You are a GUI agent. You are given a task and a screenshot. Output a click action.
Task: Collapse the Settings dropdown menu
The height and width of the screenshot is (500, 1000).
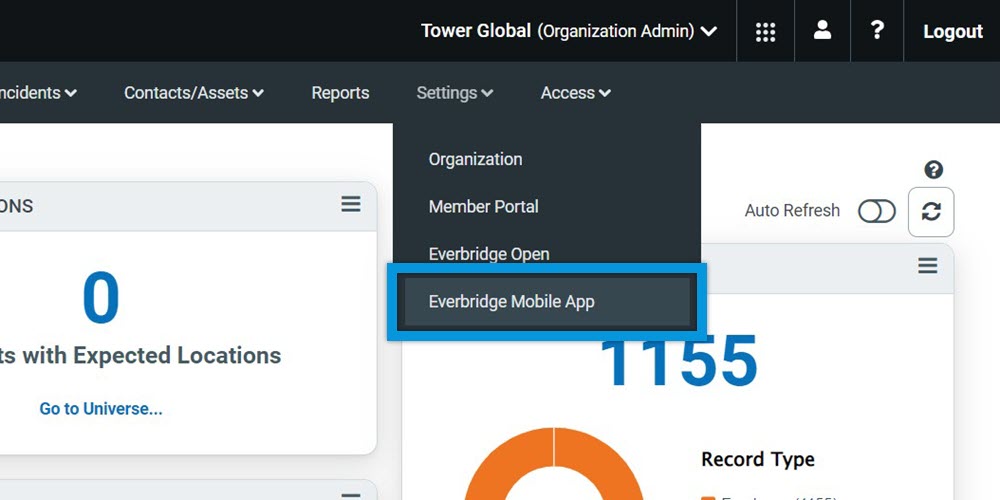(455, 92)
